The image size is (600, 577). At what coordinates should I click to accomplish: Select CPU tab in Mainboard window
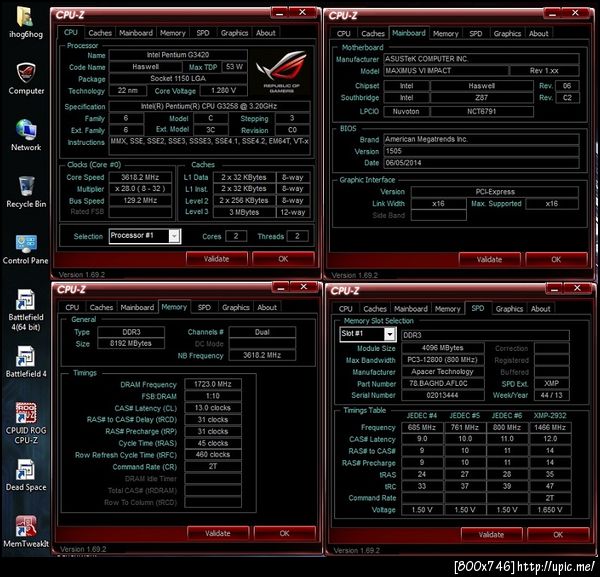pyautogui.click(x=344, y=33)
